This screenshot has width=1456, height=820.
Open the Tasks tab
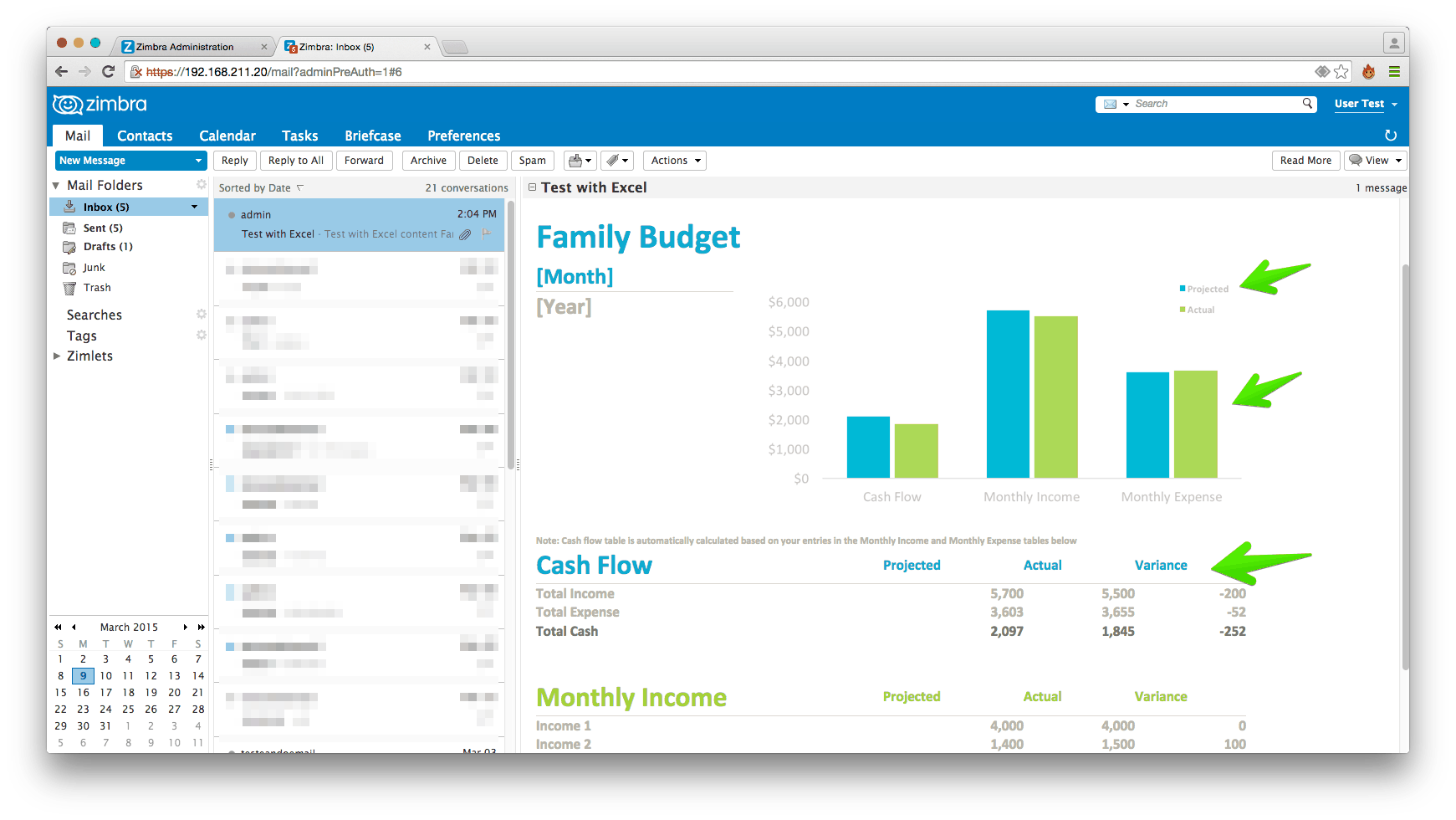pyautogui.click(x=299, y=136)
